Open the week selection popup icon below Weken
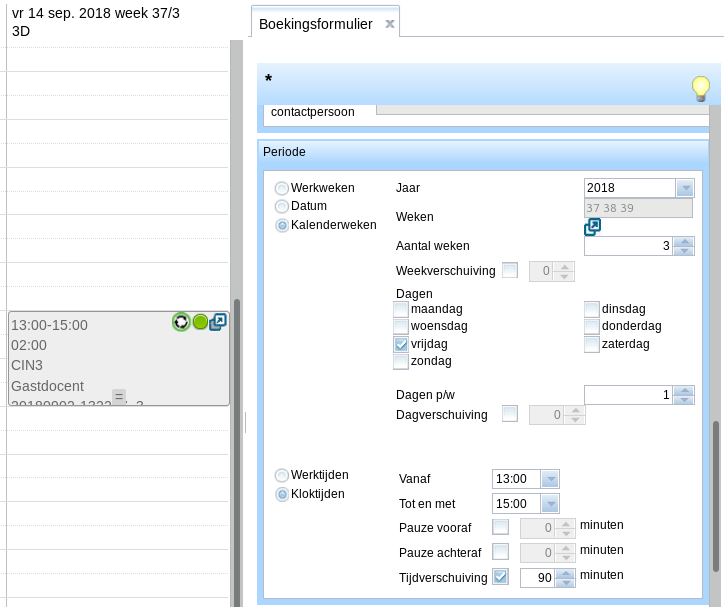The width and height of the screenshot is (724, 607). pyautogui.click(x=592, y=227)
